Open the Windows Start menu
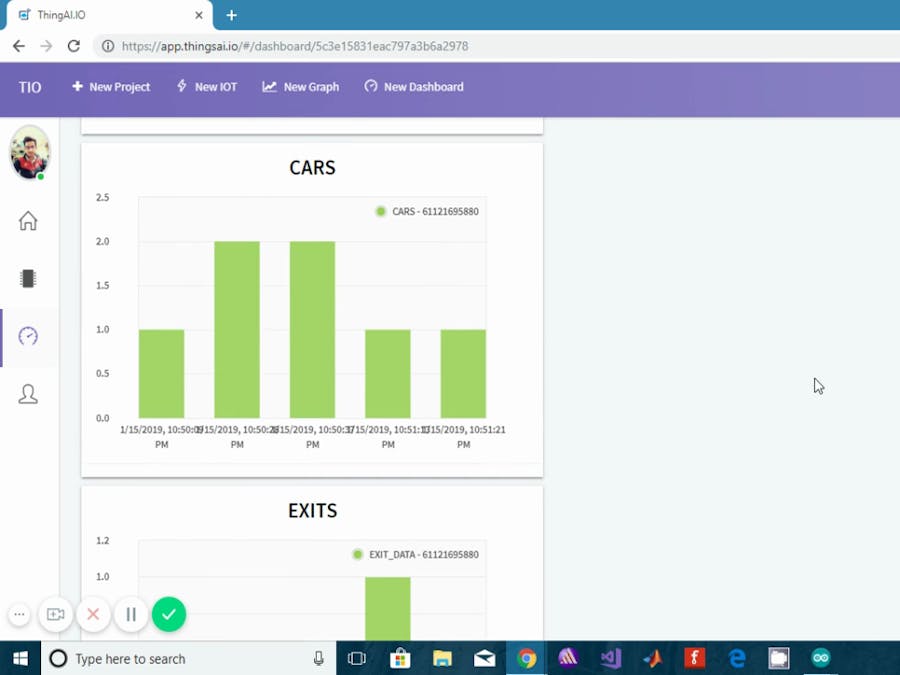 20,658
